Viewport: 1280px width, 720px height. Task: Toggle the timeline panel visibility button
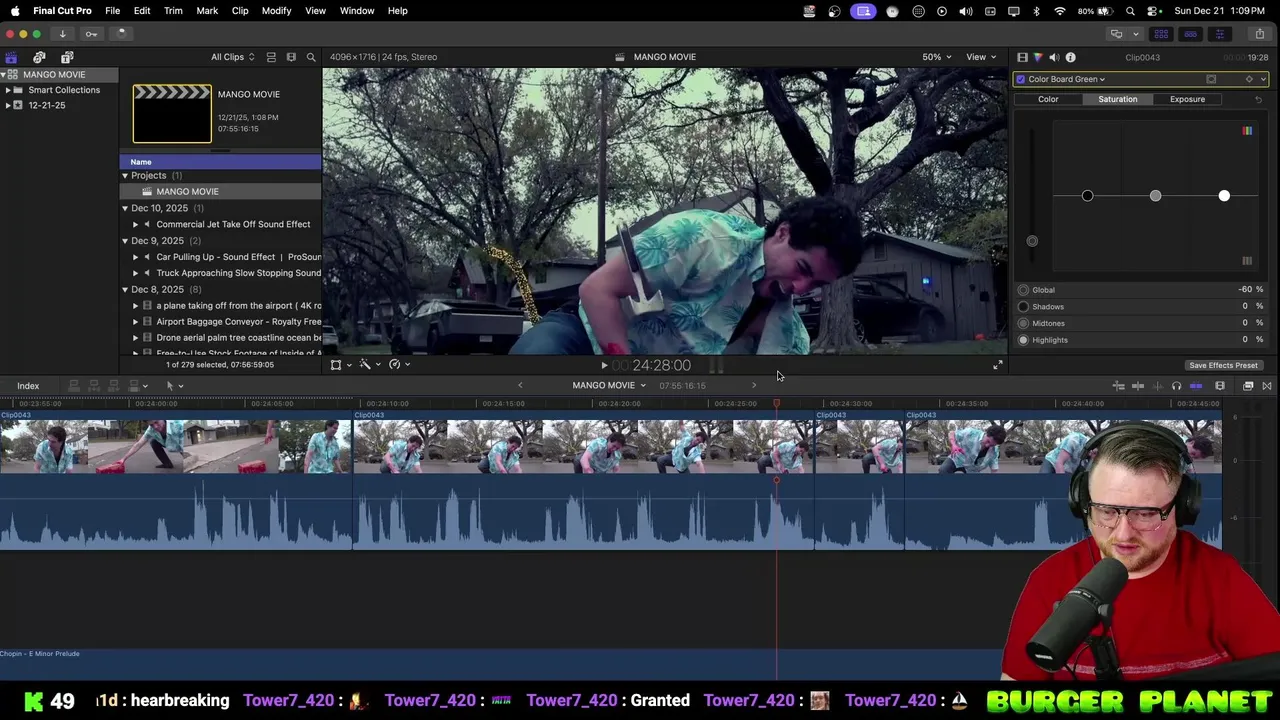tap(1190, 34)
